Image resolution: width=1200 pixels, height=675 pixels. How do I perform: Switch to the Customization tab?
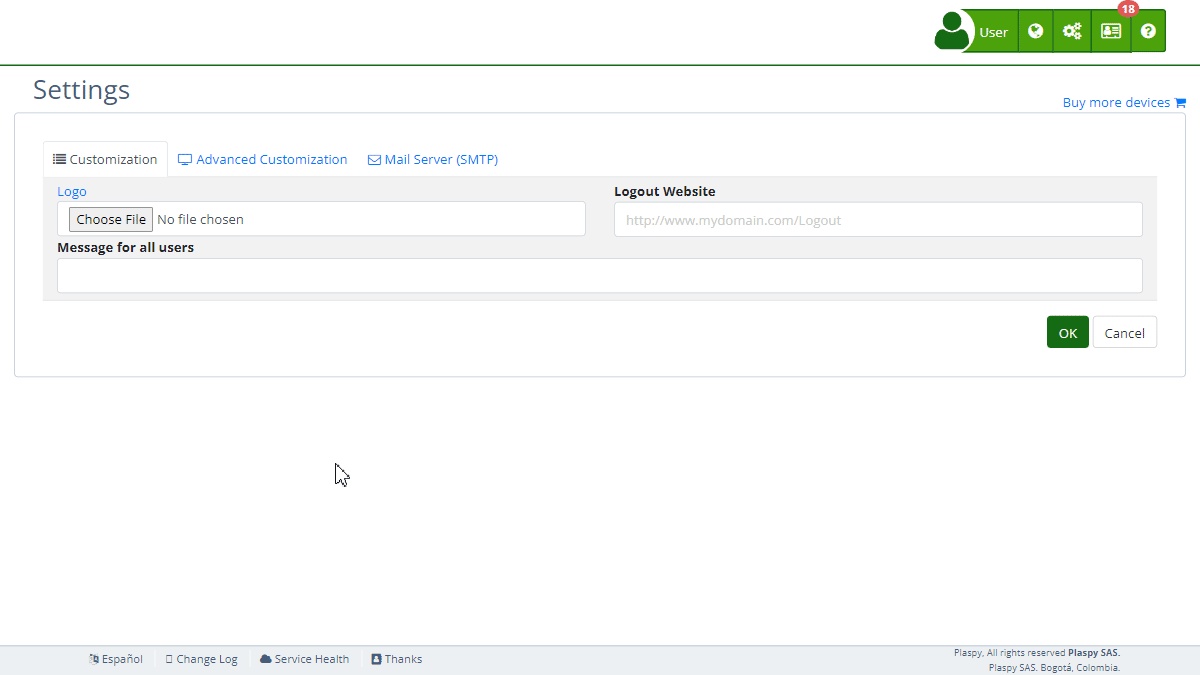coord(105,160)
